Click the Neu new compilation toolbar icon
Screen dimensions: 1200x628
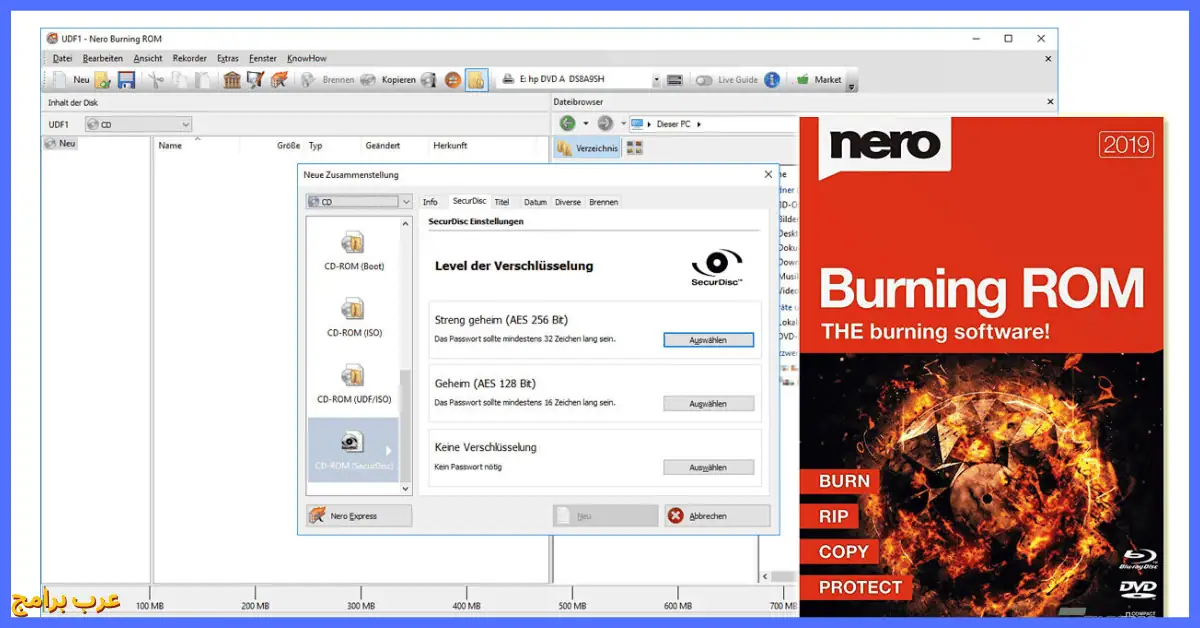(x=61, y=80)
